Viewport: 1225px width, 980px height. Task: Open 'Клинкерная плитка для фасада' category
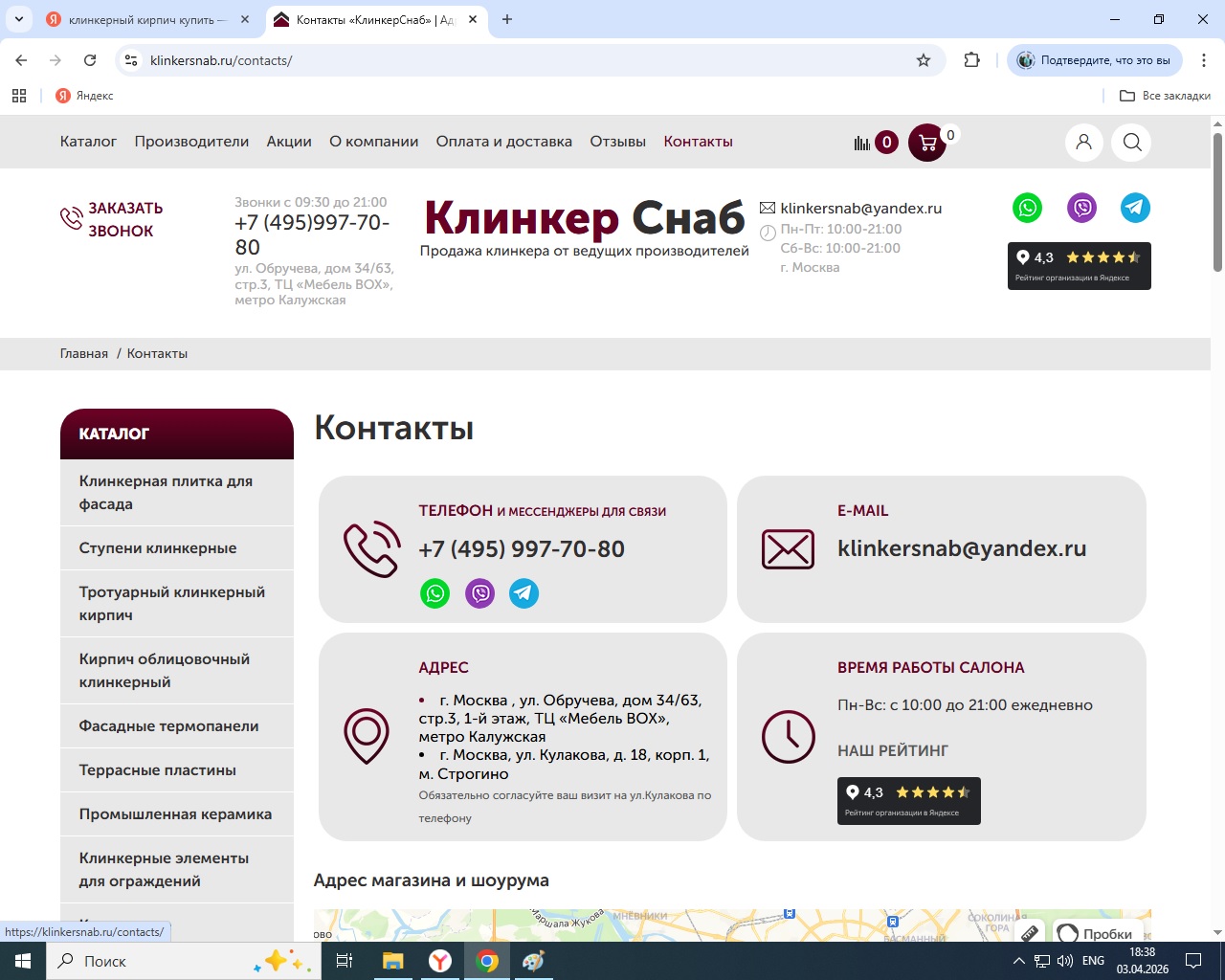tap(177, 493)
